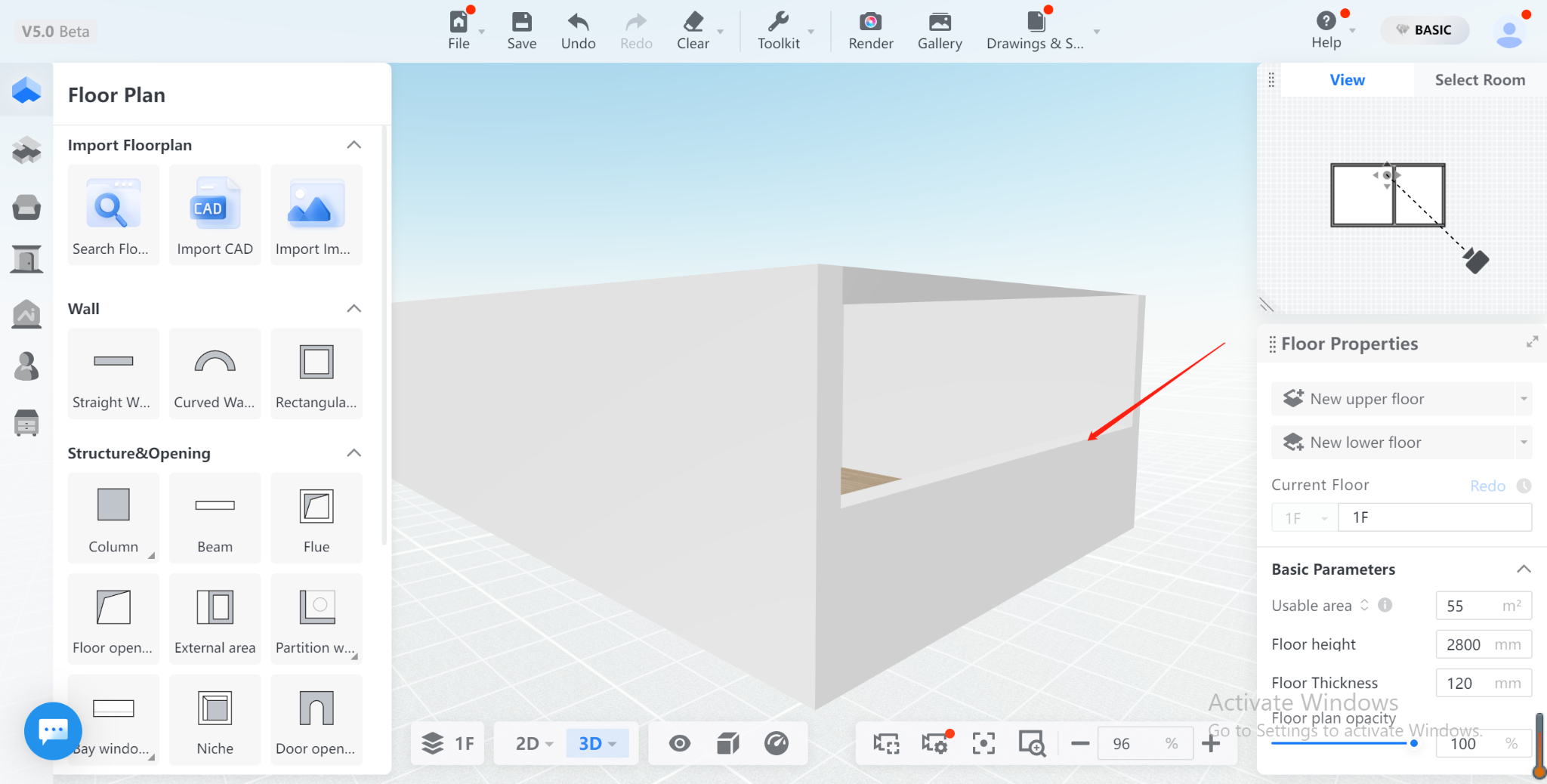The width and height of the screenshot is (1547, 784).
Task: Click New lower floor button
Action: tap(1392, 443)
